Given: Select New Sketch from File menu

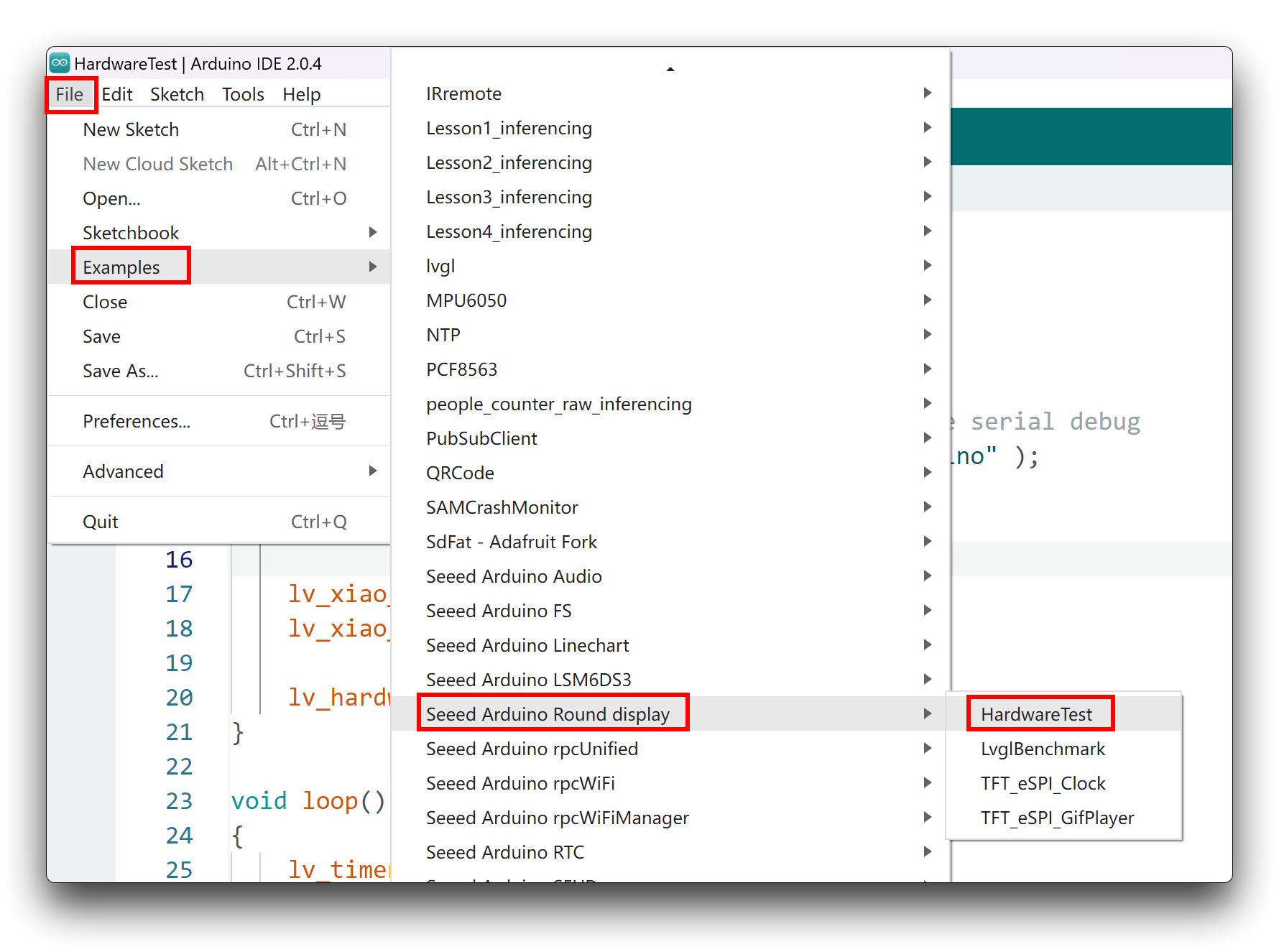Looking at the screenshot, I should 219,129.
